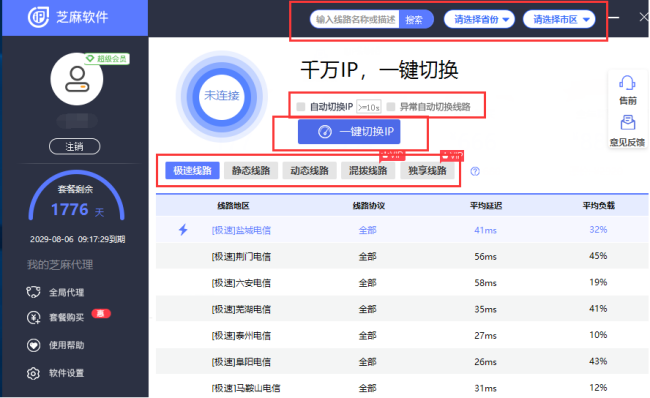Click the 注销 logout button
Viewport: 650px width, 398px height.
75,146
